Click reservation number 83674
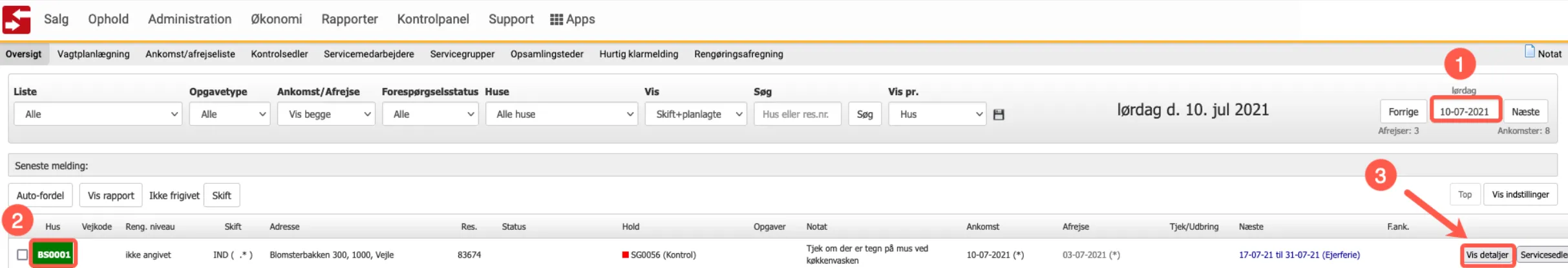The image size is (1568, 268). 469,255
